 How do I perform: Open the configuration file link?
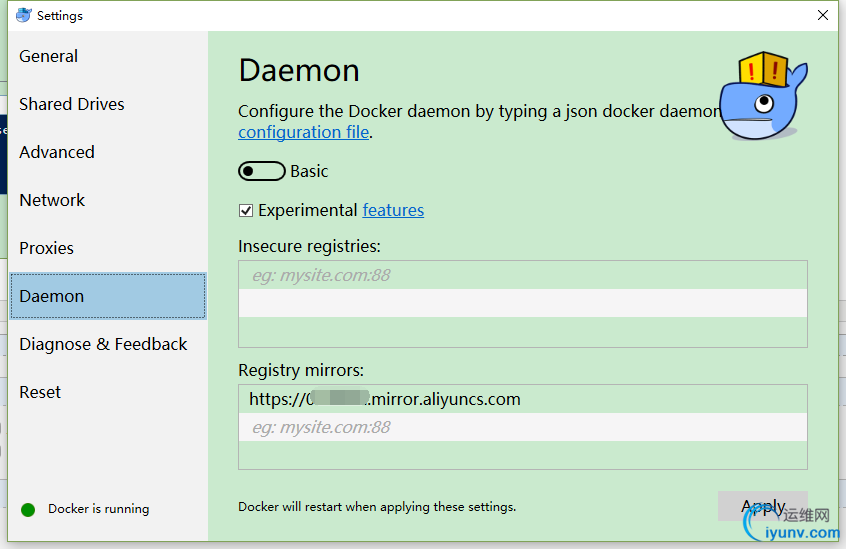pos(304,132)
